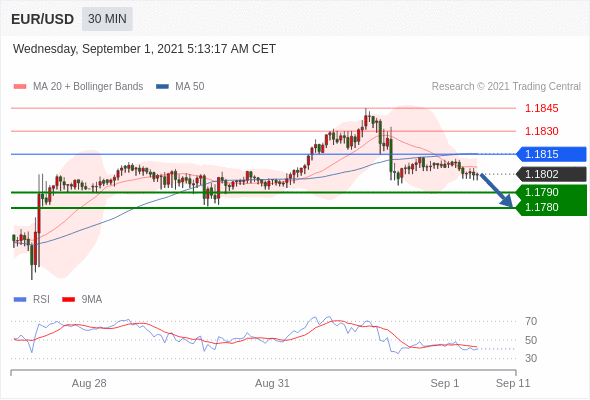Screen dimensions: 590x400
Task: Click the MA 50 blue legend swatch
Action: tap(162, 87)
